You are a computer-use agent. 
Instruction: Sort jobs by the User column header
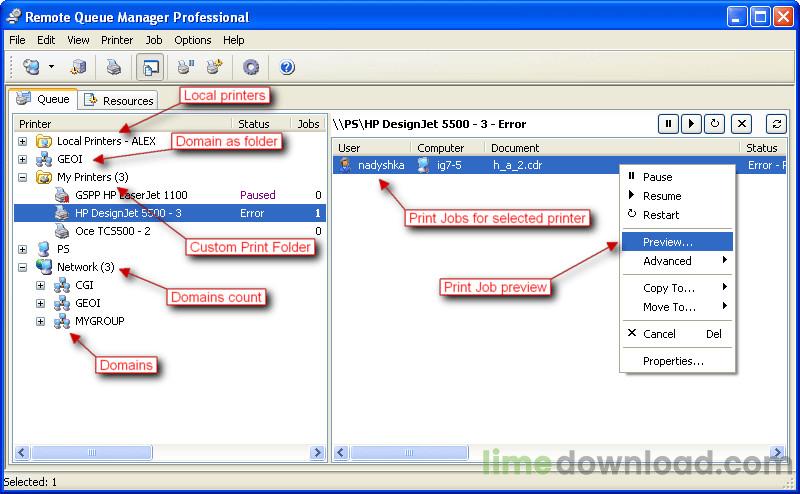coord(372,148)
